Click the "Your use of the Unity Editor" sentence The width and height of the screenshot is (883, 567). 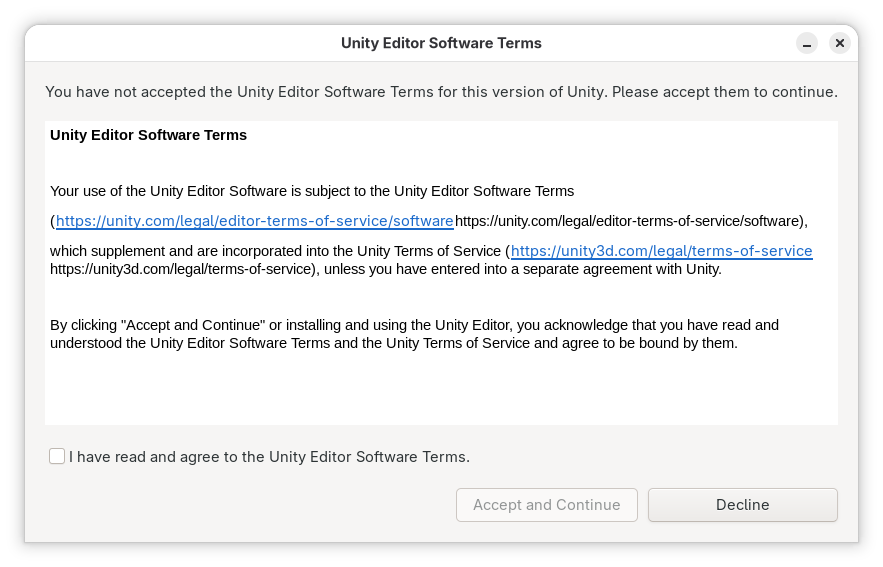(312, 191)
